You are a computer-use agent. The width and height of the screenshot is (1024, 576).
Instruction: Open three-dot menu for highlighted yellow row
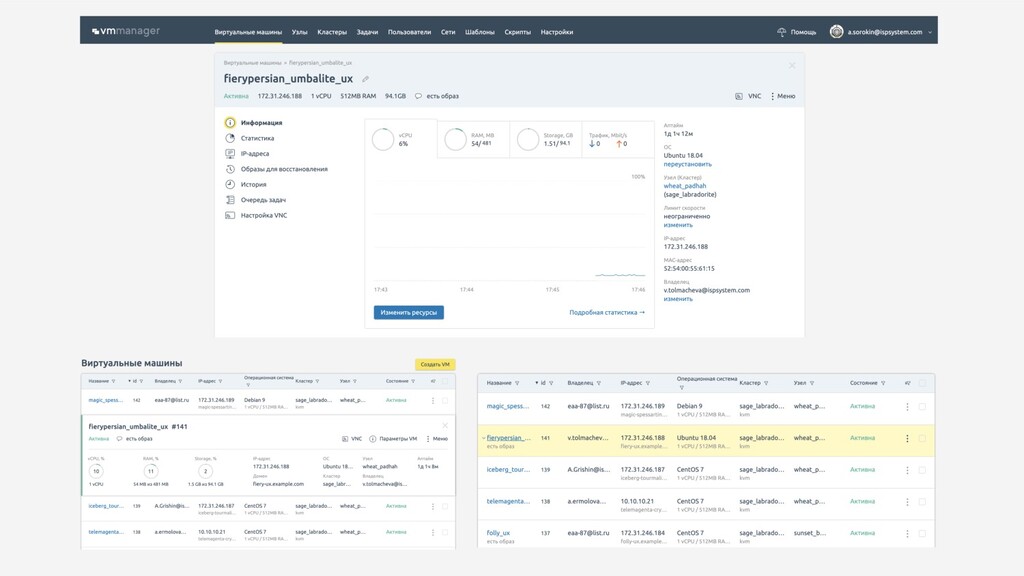click(907, 438)
